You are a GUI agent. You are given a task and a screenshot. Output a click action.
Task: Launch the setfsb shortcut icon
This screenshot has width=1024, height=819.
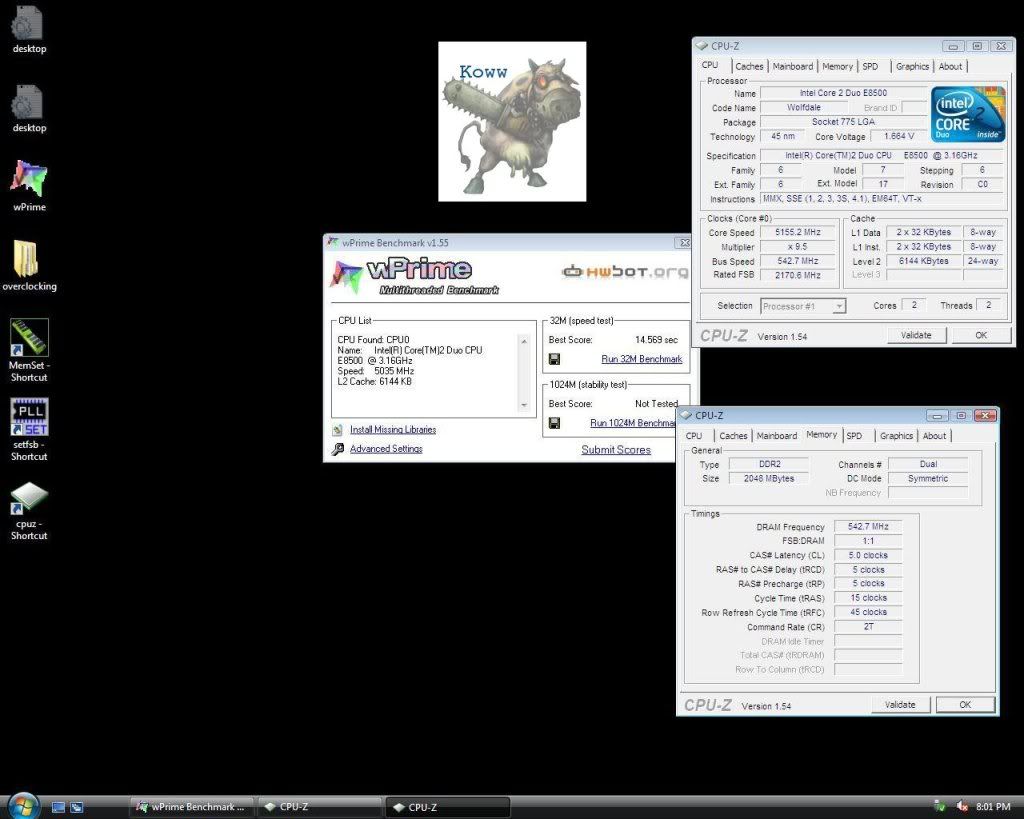(28, 419)
